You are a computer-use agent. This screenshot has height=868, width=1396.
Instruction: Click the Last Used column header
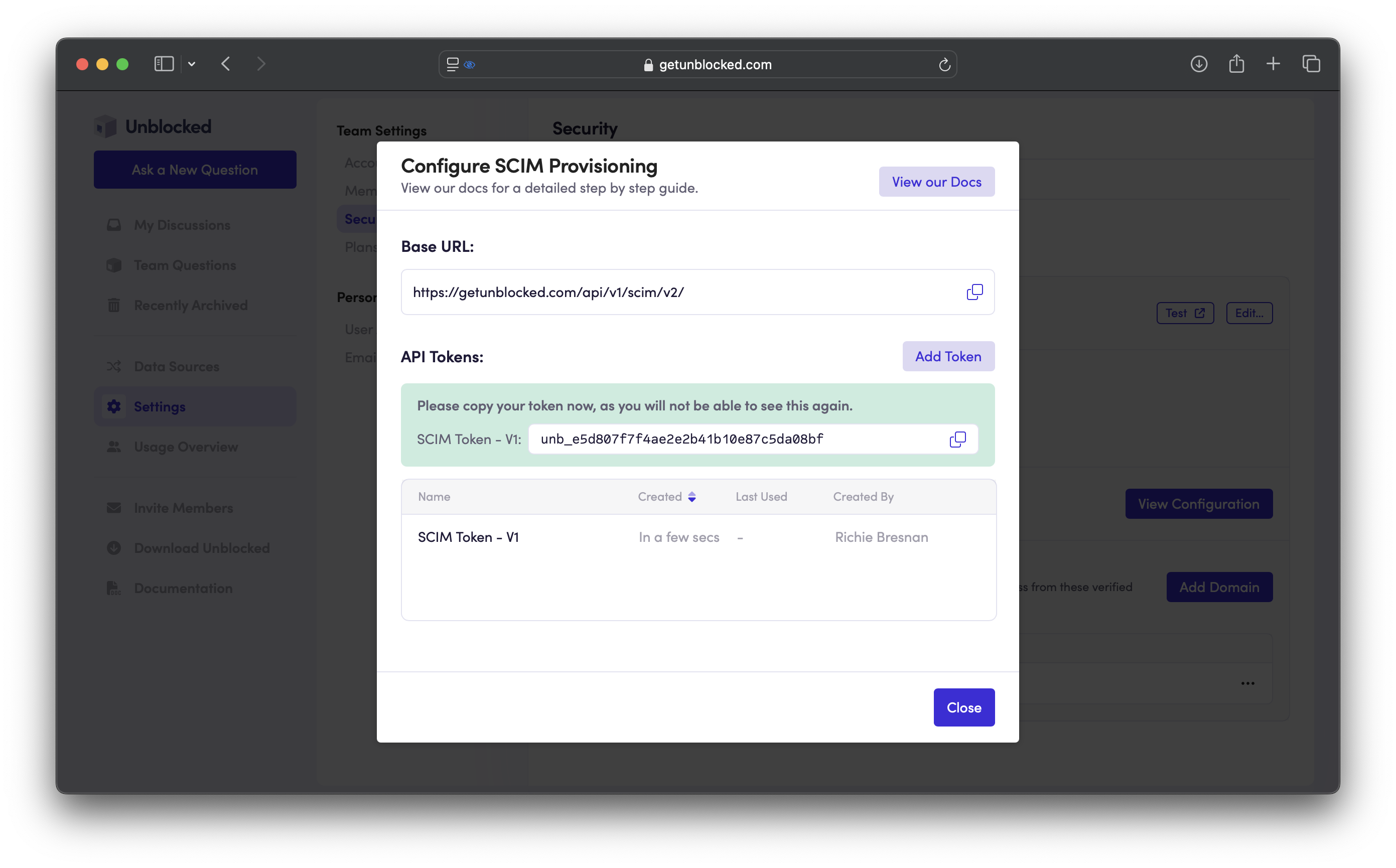761,497
